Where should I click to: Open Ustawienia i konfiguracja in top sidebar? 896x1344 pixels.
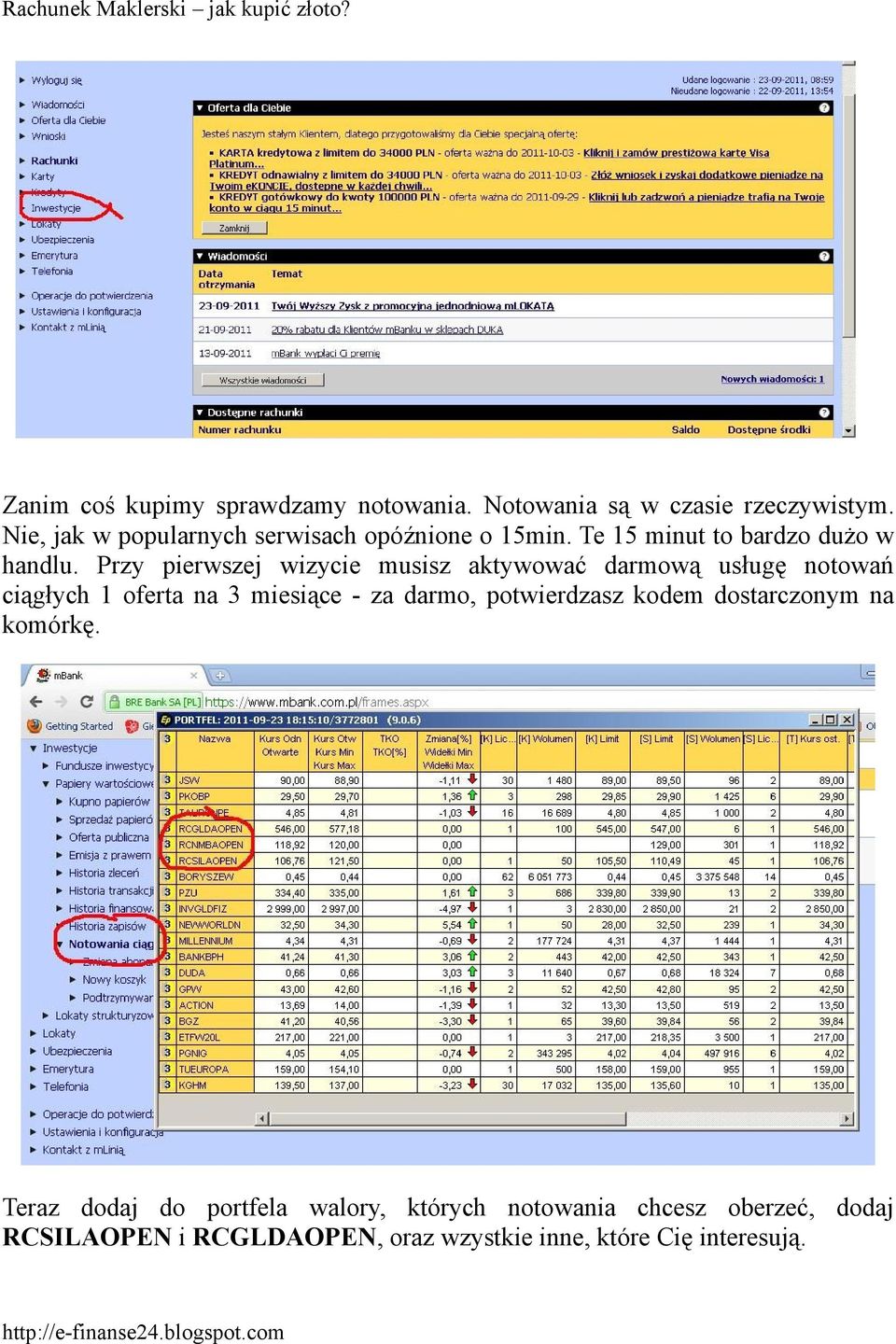[86, 312]
